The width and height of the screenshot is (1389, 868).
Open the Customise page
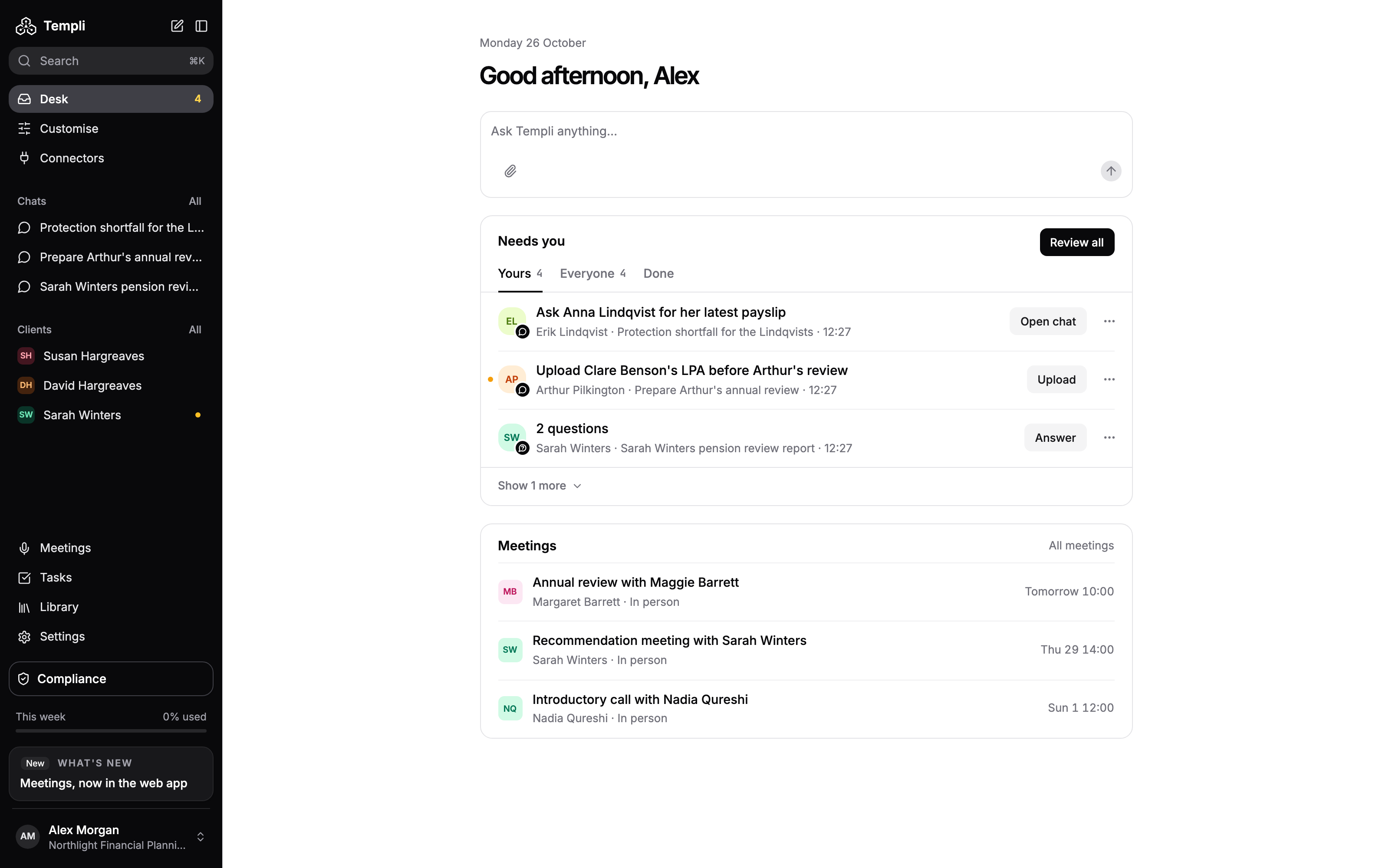click(111, 128)
